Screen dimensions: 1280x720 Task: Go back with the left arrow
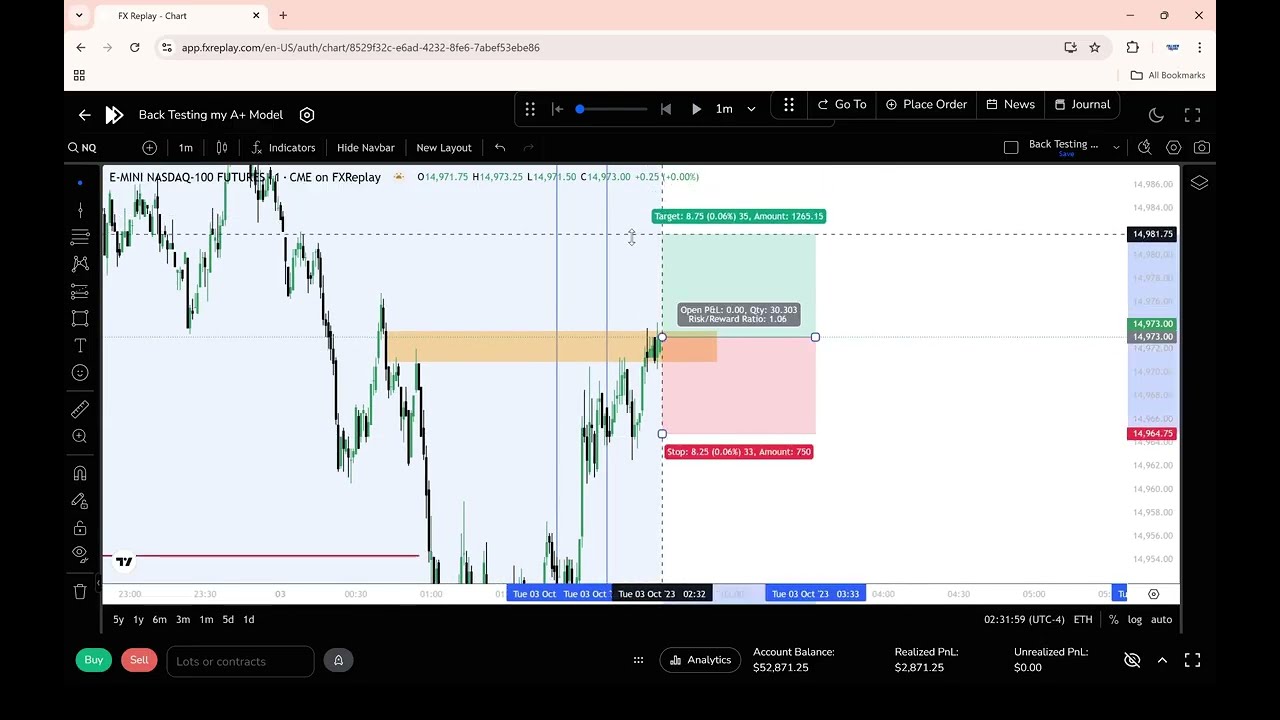[85, 115]
